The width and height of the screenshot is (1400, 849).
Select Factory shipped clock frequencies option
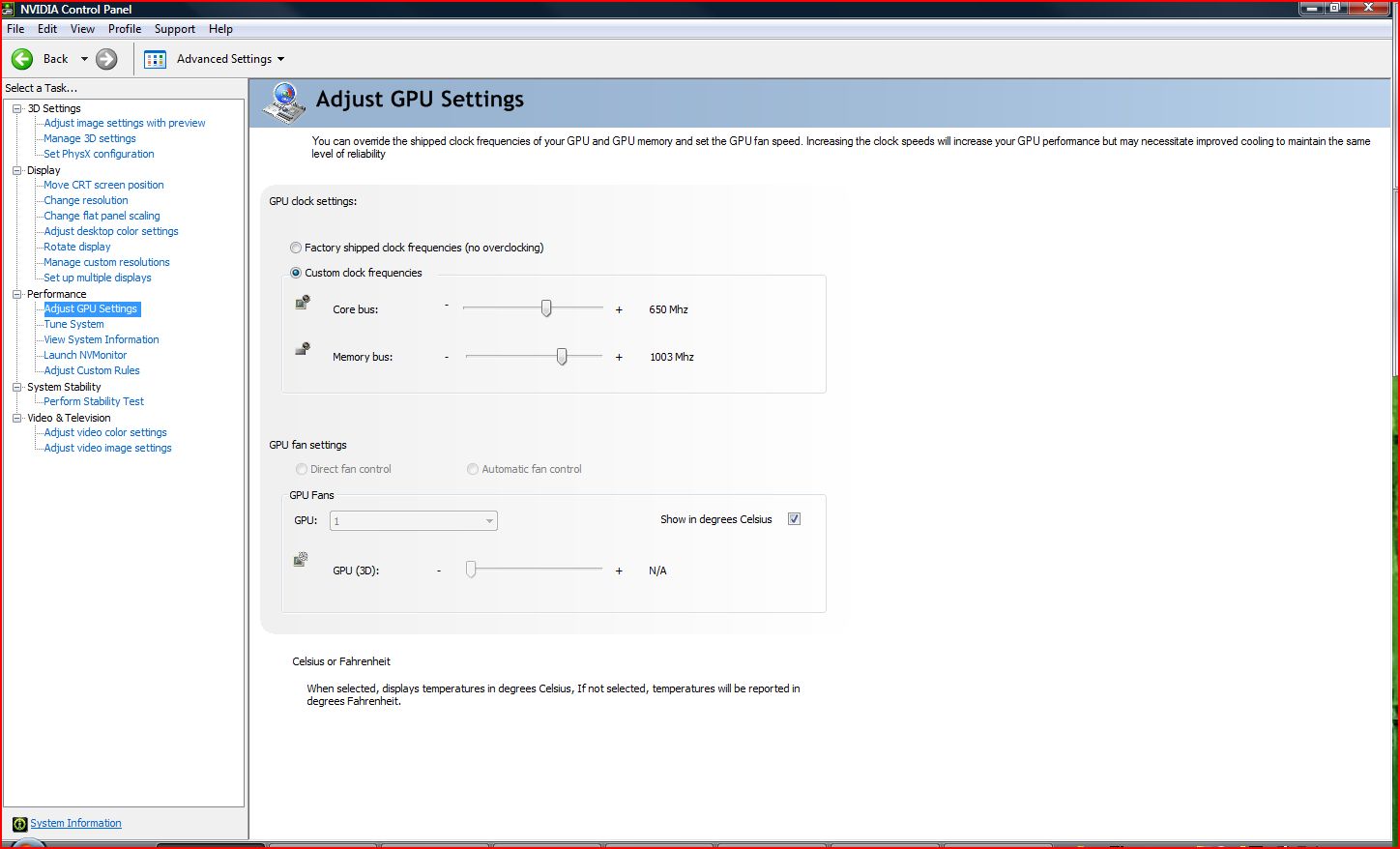click(296, 248)
